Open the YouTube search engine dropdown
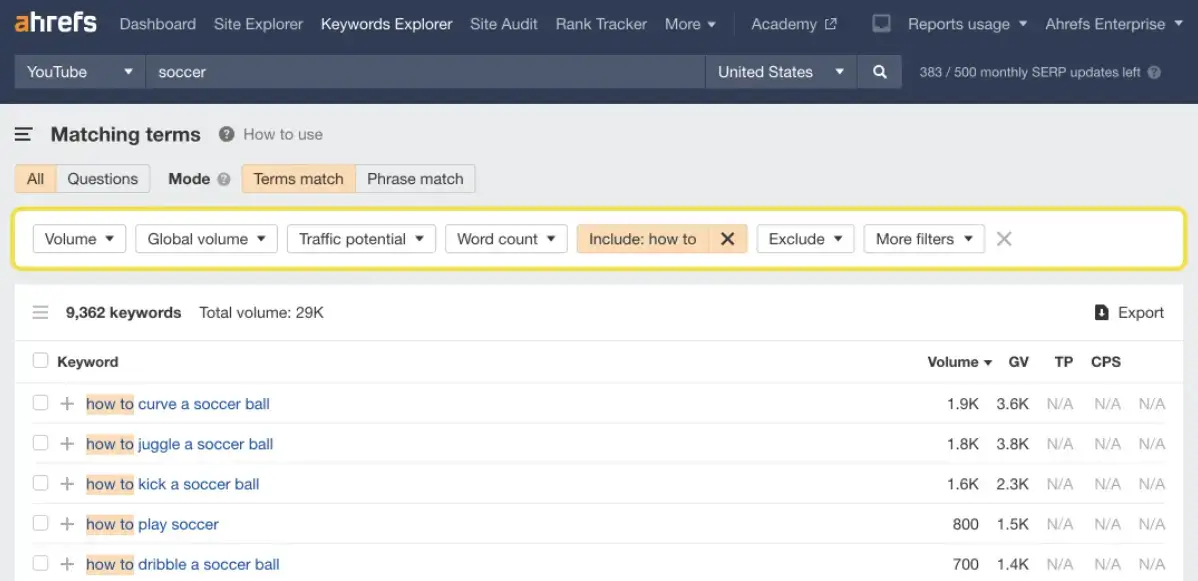The width and height of the screenshot is (1198, 581). click(x=79, y=71)
